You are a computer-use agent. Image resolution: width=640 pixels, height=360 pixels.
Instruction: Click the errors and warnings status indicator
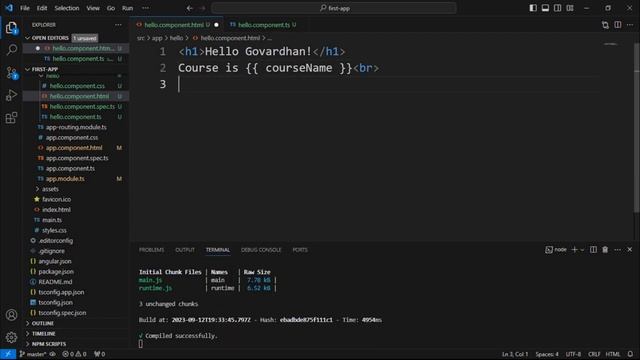74,354
